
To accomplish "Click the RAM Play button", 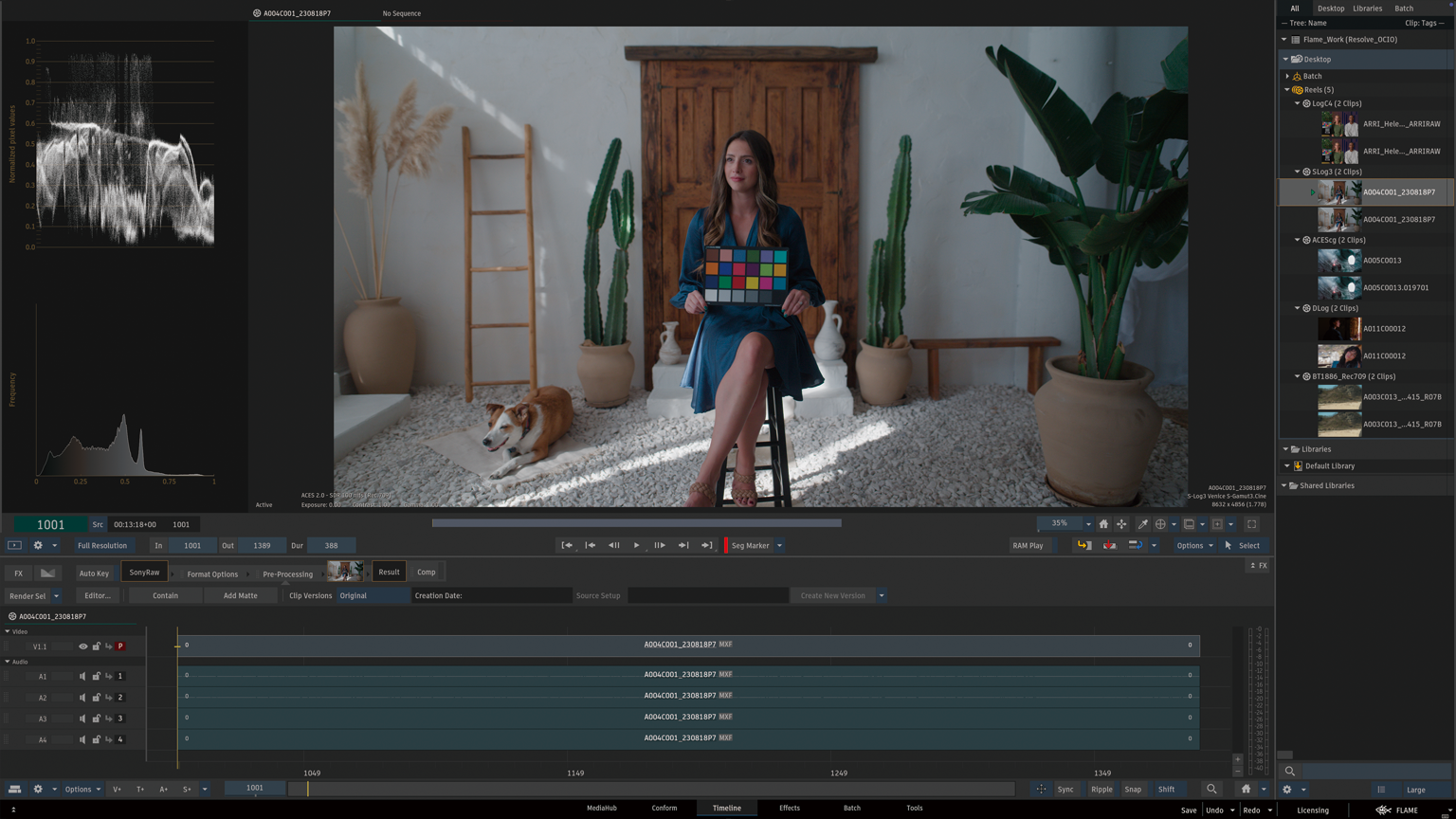I will 1028,545.
